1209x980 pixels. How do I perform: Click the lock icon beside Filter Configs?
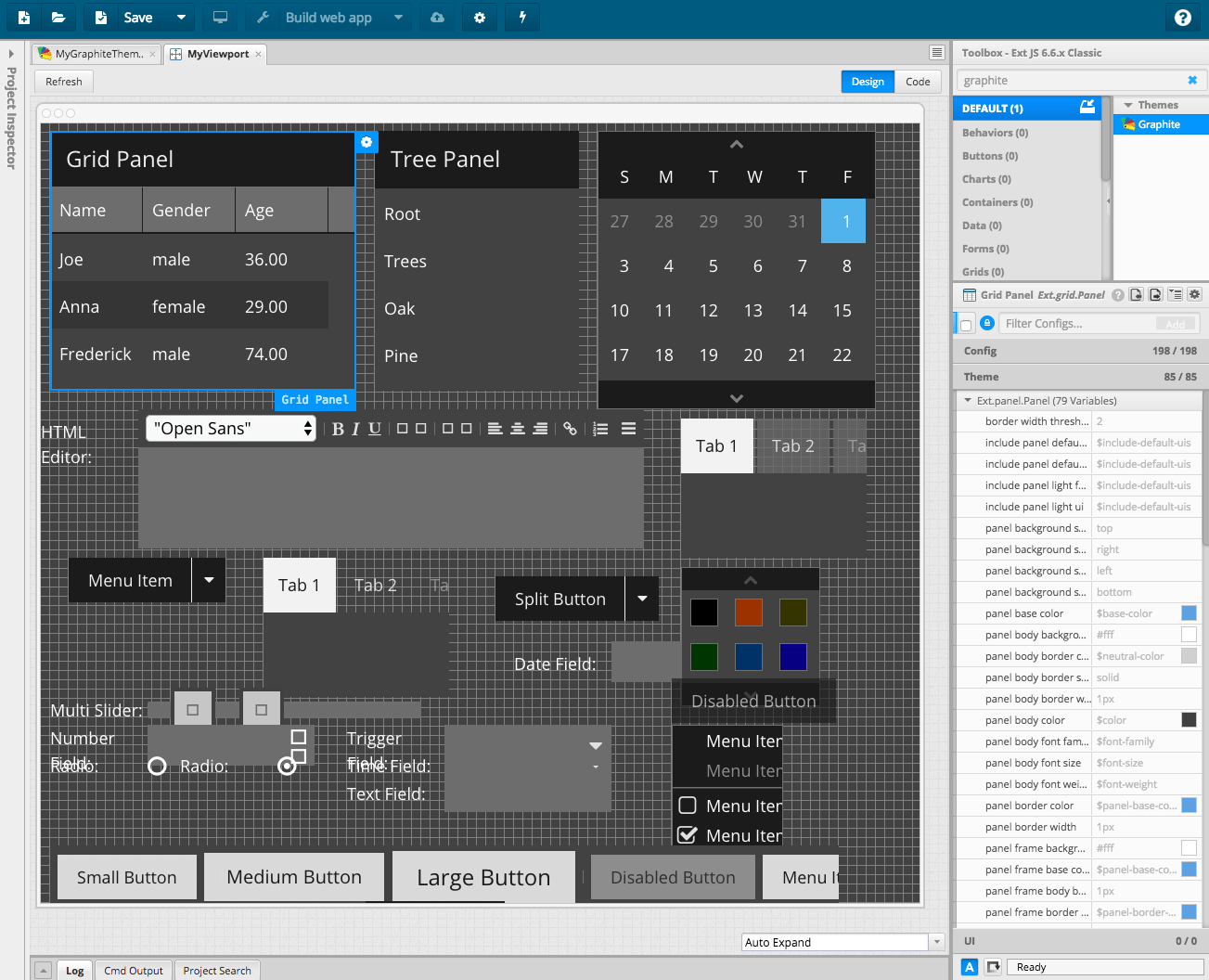987,323
